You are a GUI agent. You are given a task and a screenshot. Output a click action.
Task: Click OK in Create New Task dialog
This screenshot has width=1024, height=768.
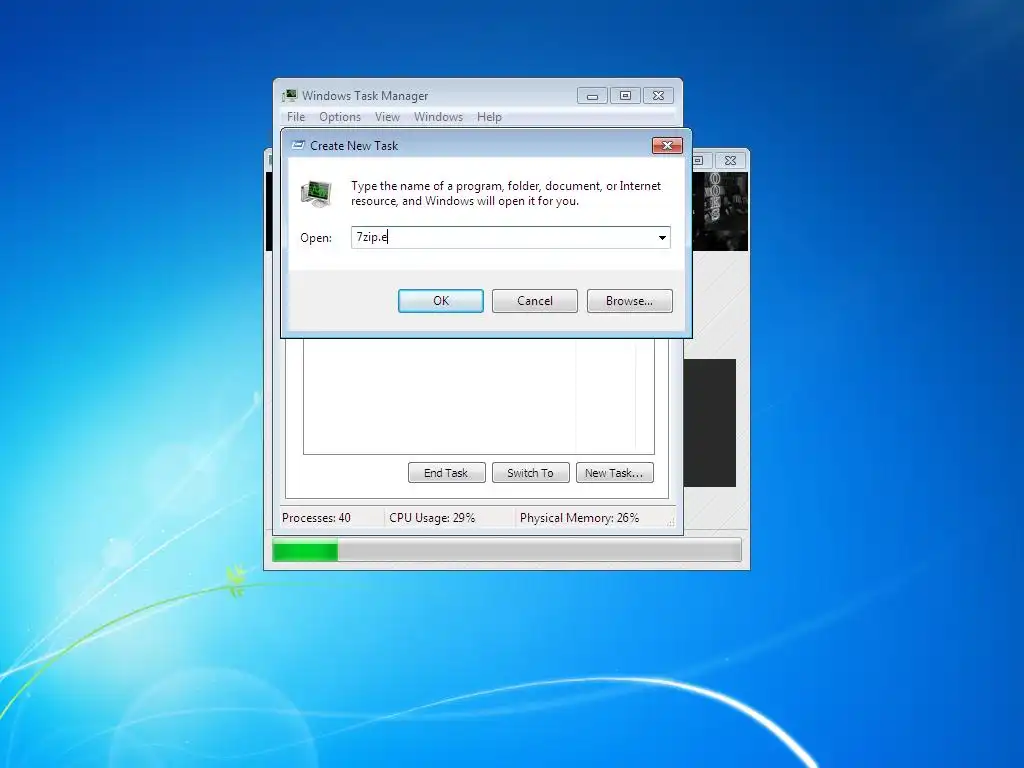click(441, 301)
